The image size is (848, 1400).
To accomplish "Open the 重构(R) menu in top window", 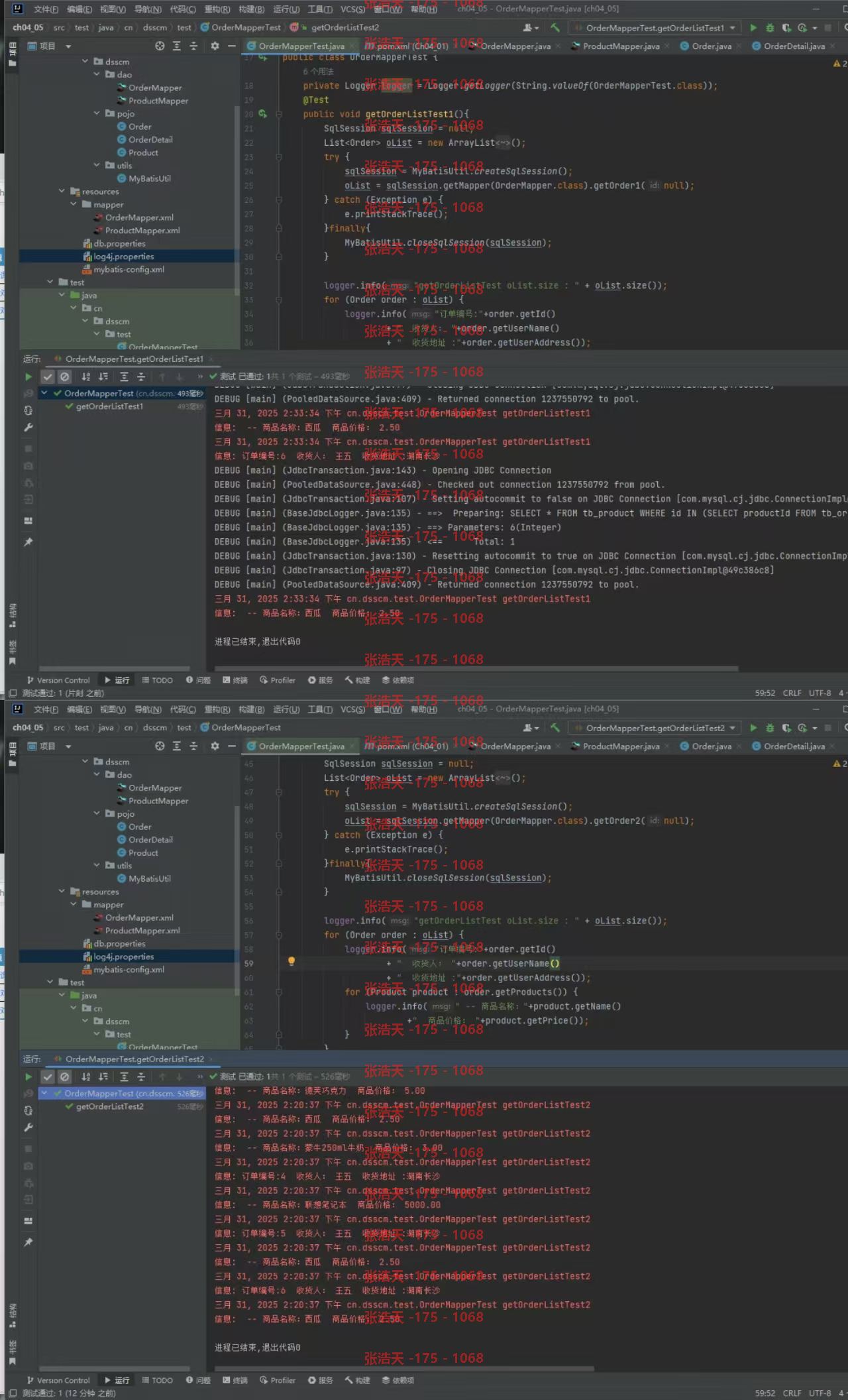I will click(217, 9).
